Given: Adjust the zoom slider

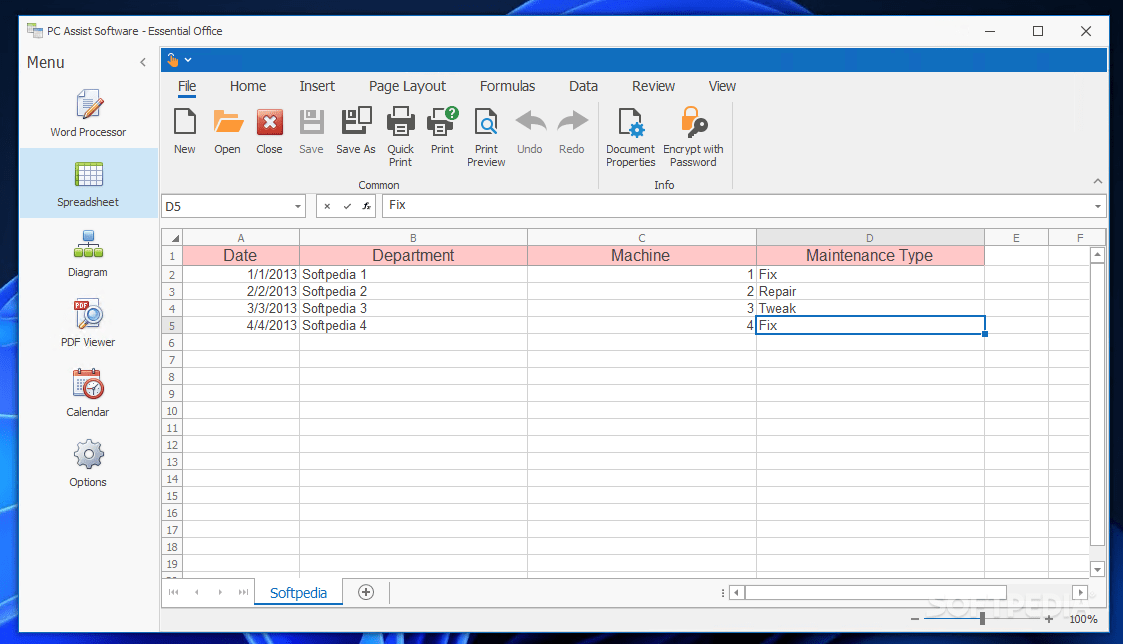Looking at the screenshot, I should pyautogui.click(x=980, y=618).
